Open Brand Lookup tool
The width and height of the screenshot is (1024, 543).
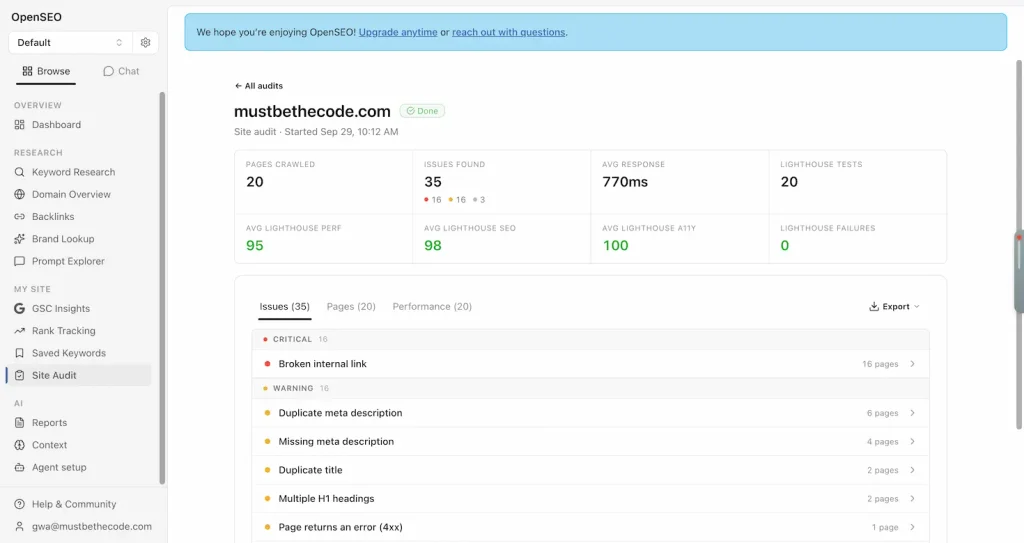coord(63,239)
